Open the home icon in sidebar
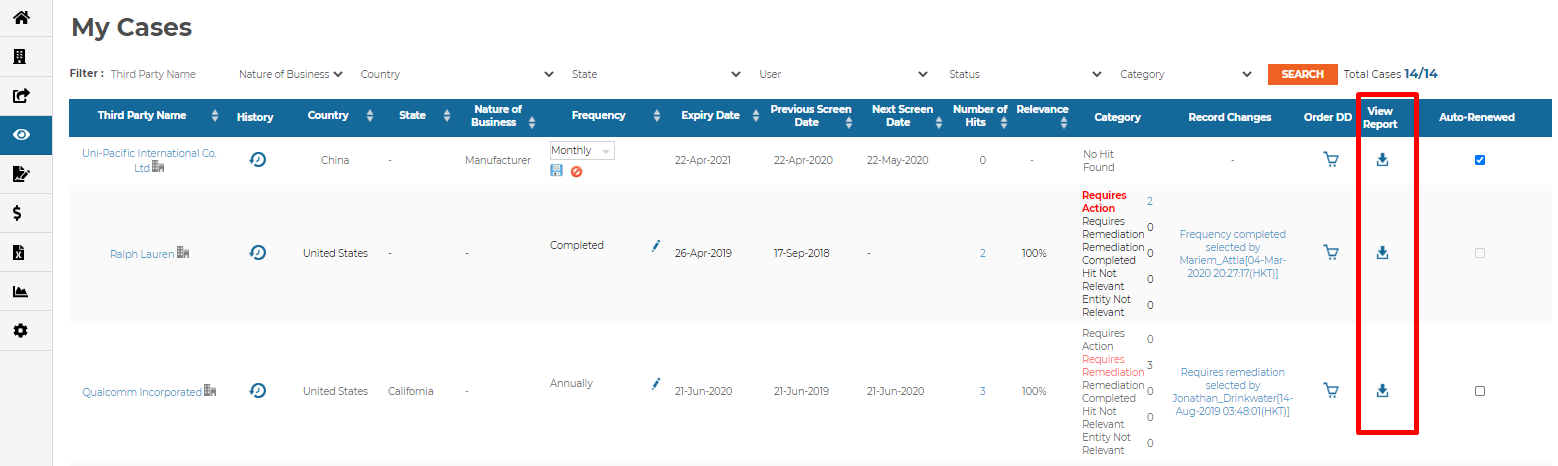This screenshot has width=1558, height=466. (x=20, y=18)
